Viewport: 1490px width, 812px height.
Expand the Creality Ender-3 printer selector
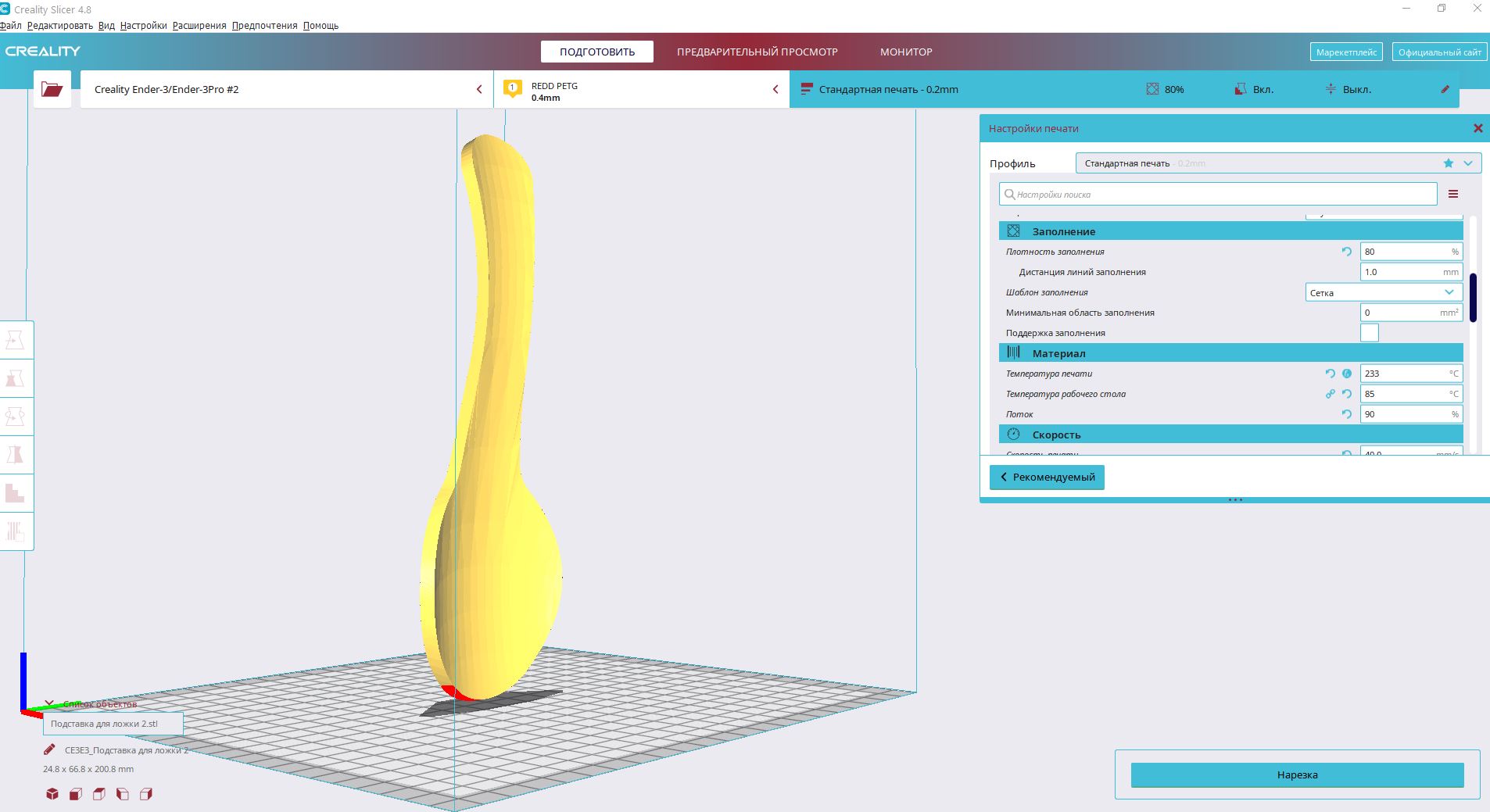pyautogui.click(x=287, y=89)
